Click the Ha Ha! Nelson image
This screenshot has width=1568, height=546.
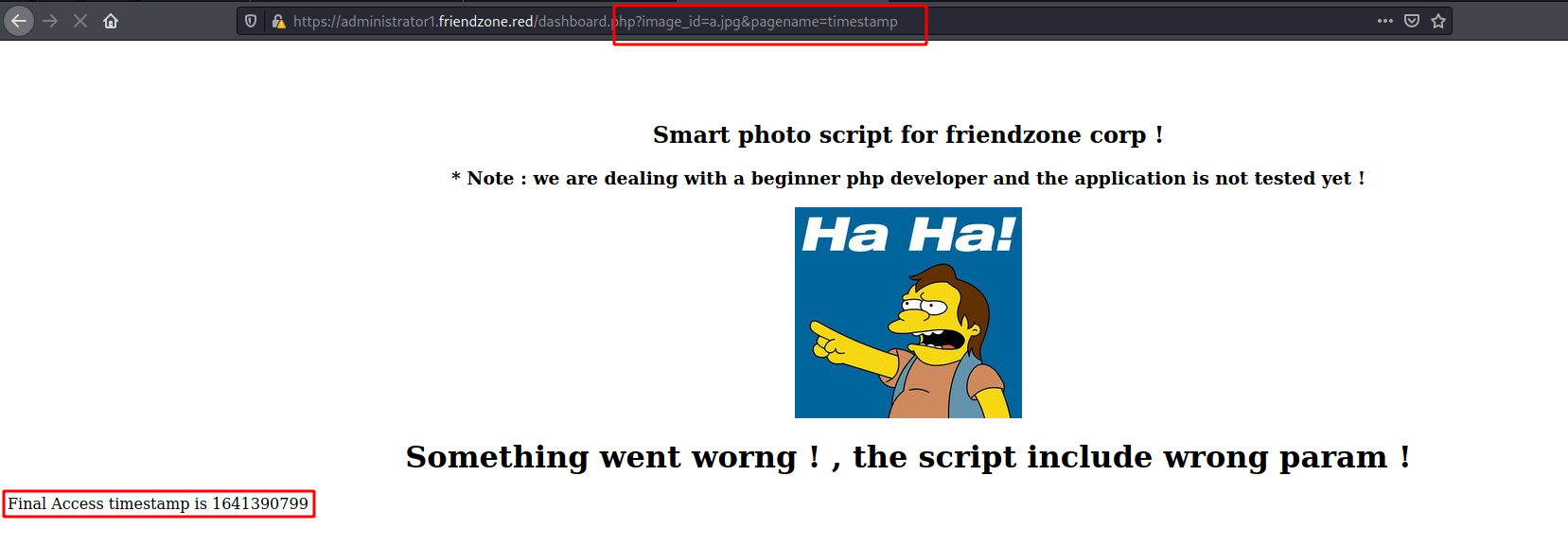click(908, 312)
